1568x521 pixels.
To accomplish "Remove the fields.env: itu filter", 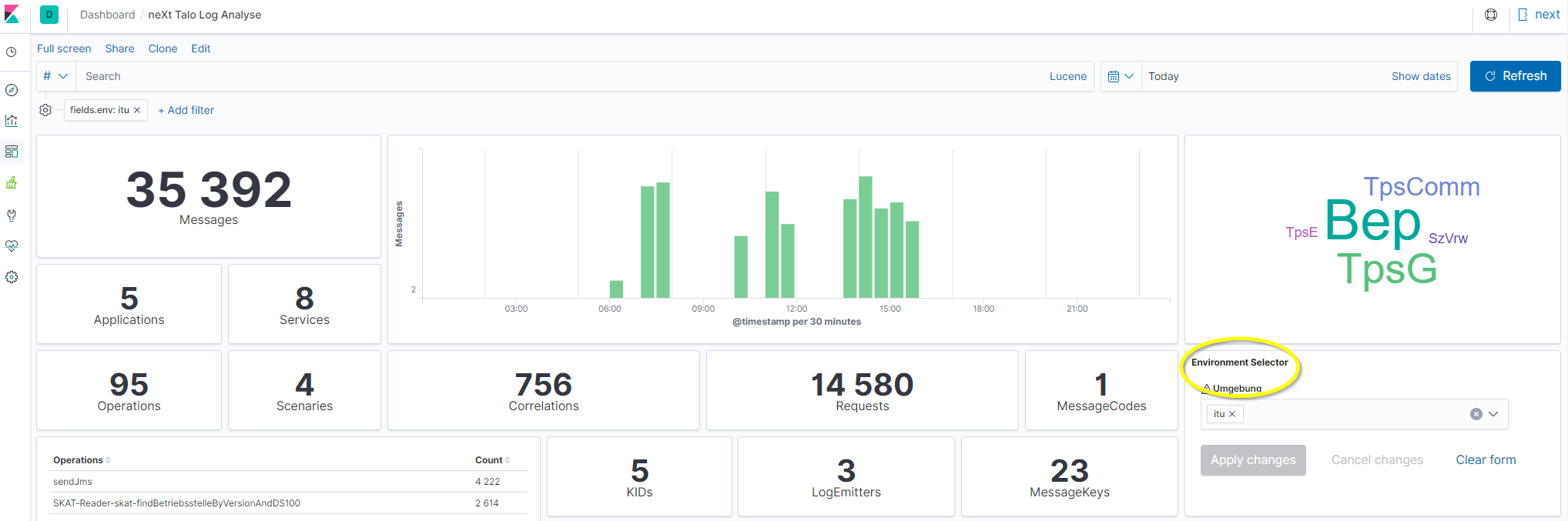I will pos(137,110).
